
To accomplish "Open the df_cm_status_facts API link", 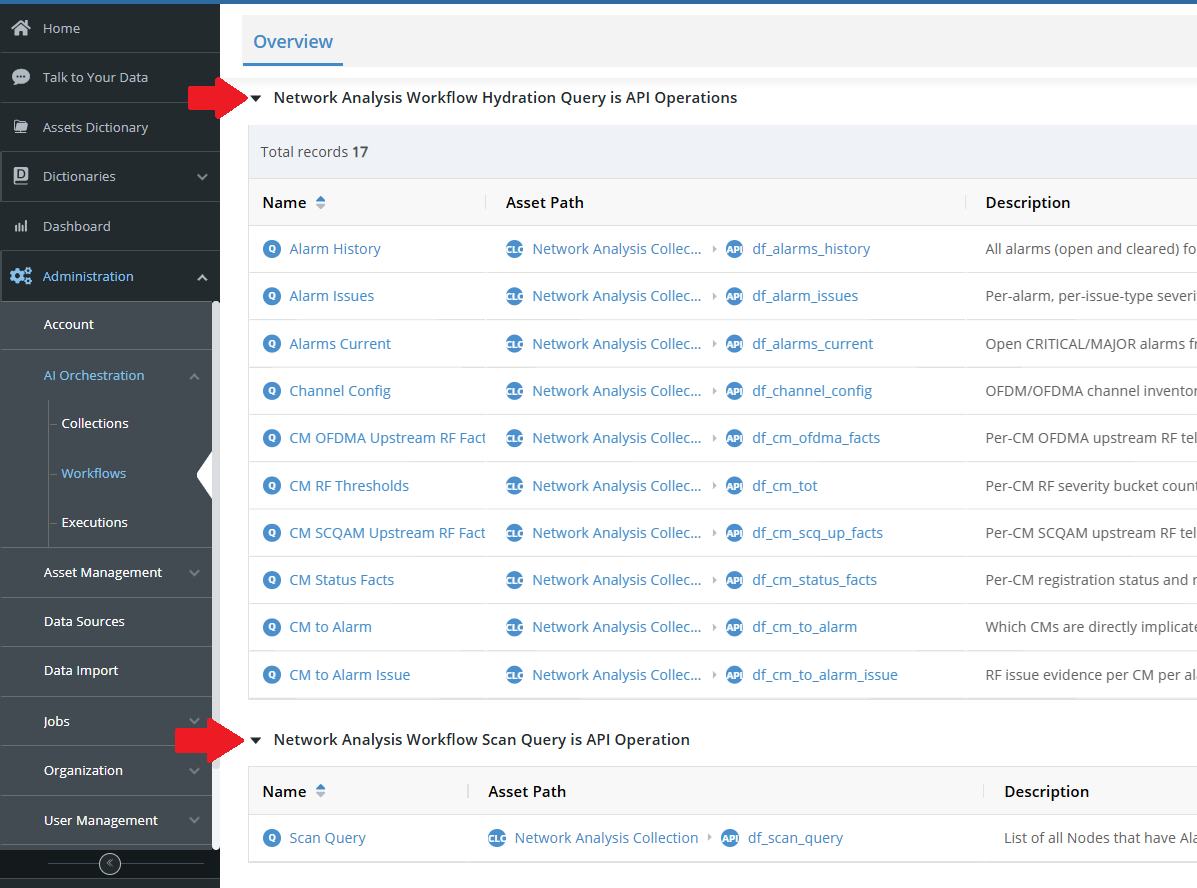I will [x=815, y=580].
